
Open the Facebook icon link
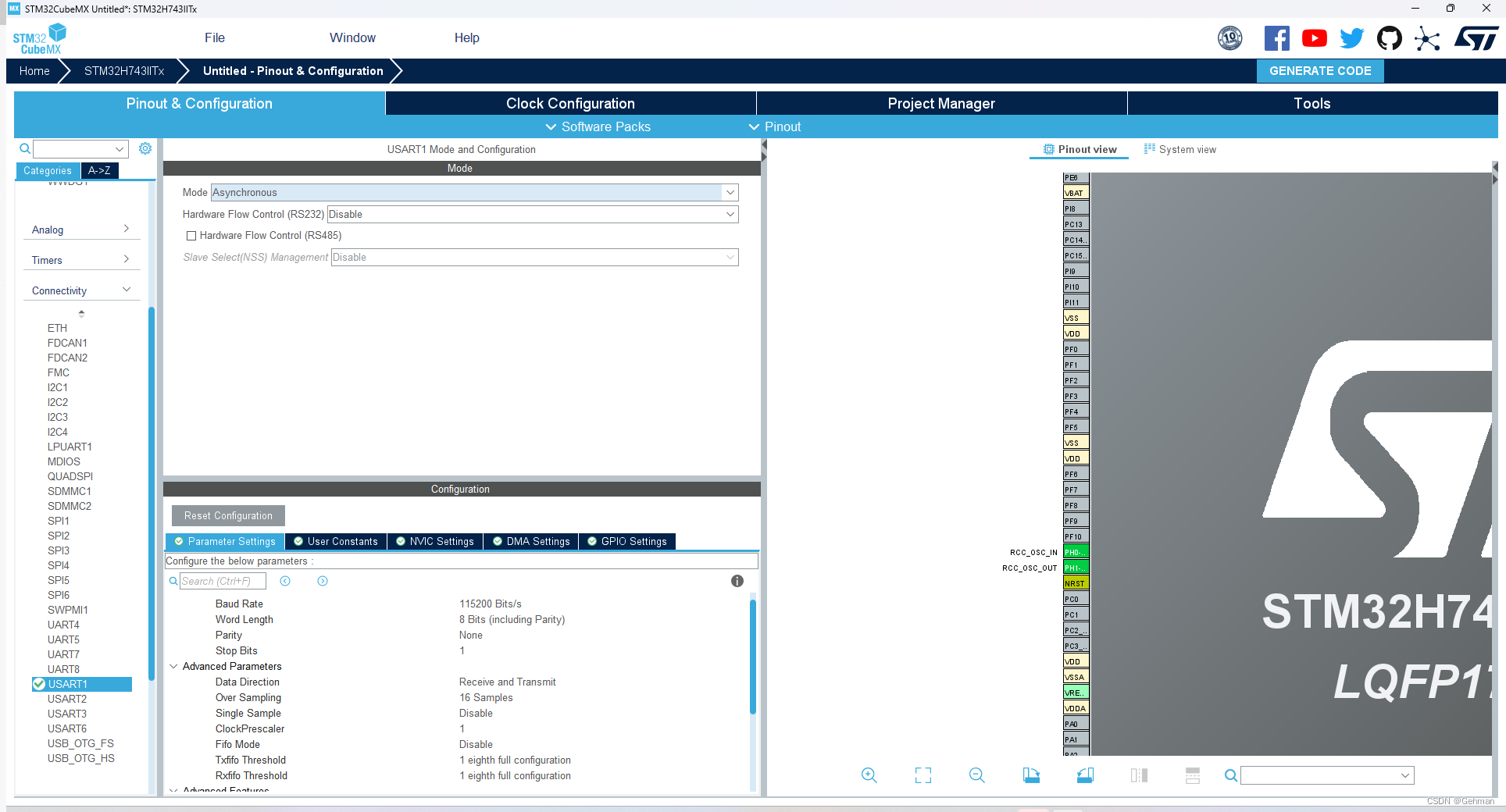click(1276, 38)
